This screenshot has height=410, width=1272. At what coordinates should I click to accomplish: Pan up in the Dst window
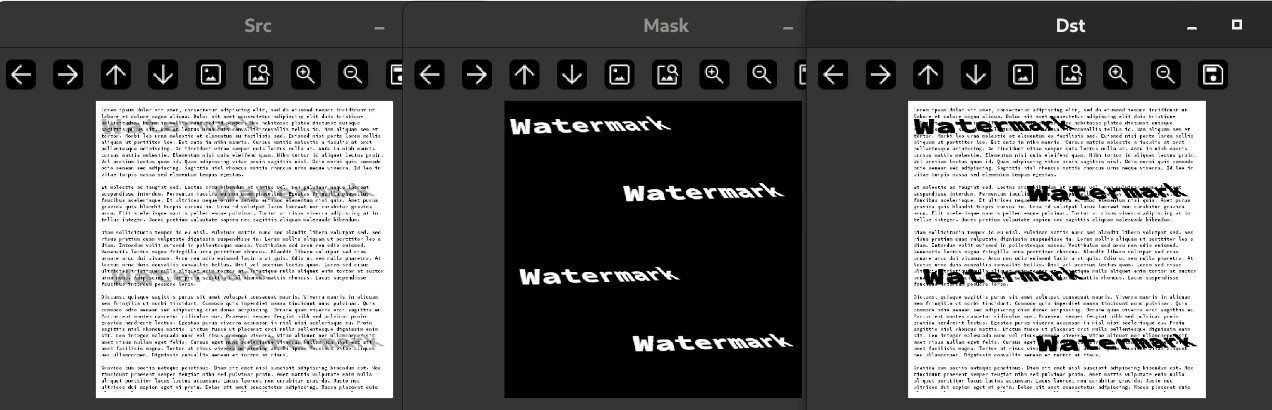tap(928, 74)
